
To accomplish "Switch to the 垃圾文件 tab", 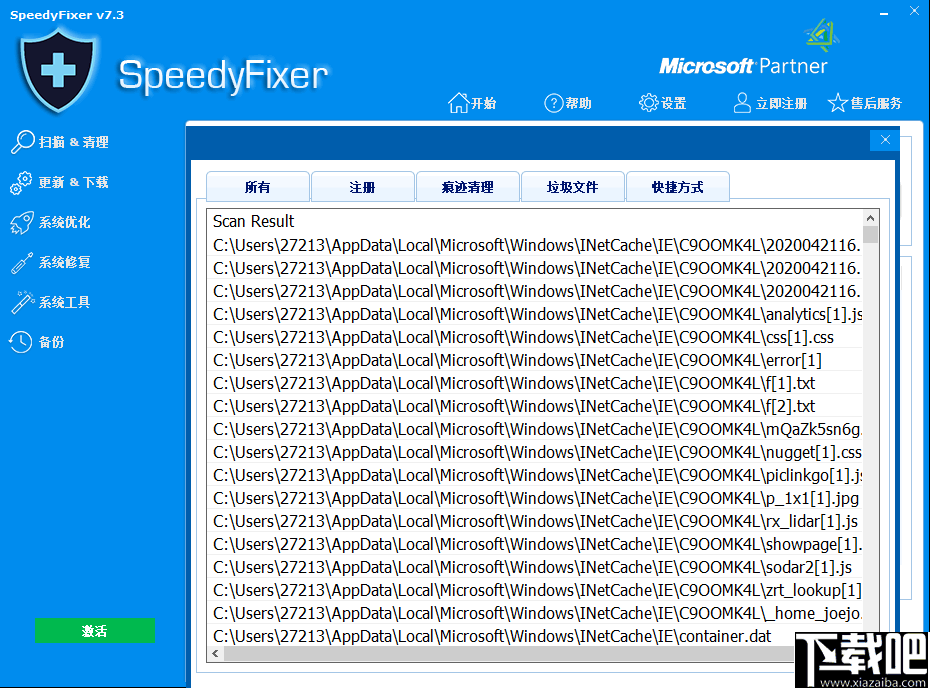I will point(573,186).
